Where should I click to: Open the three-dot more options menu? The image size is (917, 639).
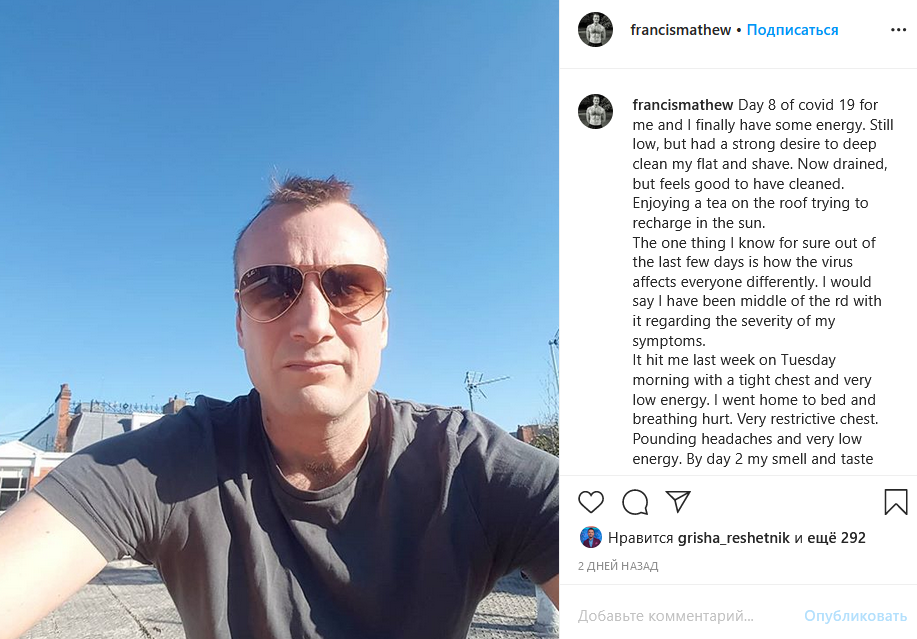point(898,30)
